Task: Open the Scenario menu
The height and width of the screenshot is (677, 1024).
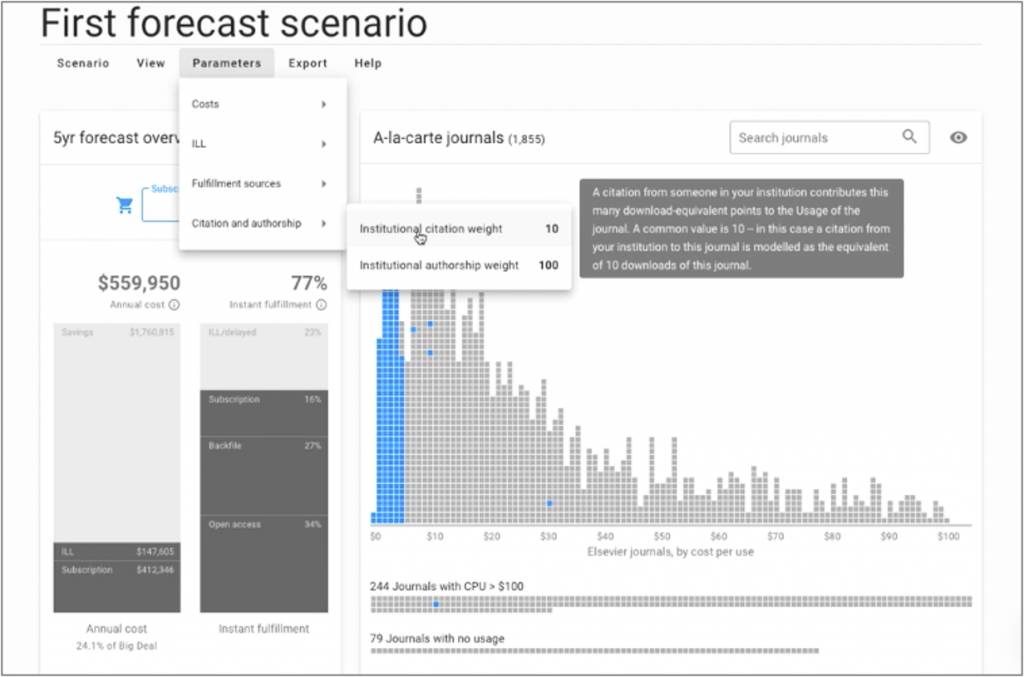Action: click(x=82, y=63)
